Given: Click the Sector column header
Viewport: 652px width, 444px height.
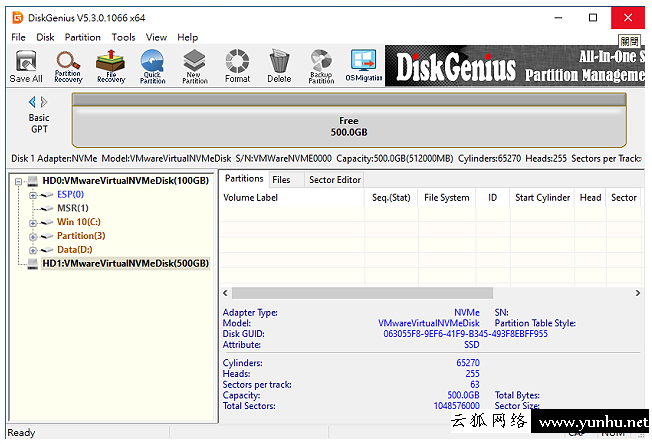Looking at the screenshot, I should tap(624, 198).
